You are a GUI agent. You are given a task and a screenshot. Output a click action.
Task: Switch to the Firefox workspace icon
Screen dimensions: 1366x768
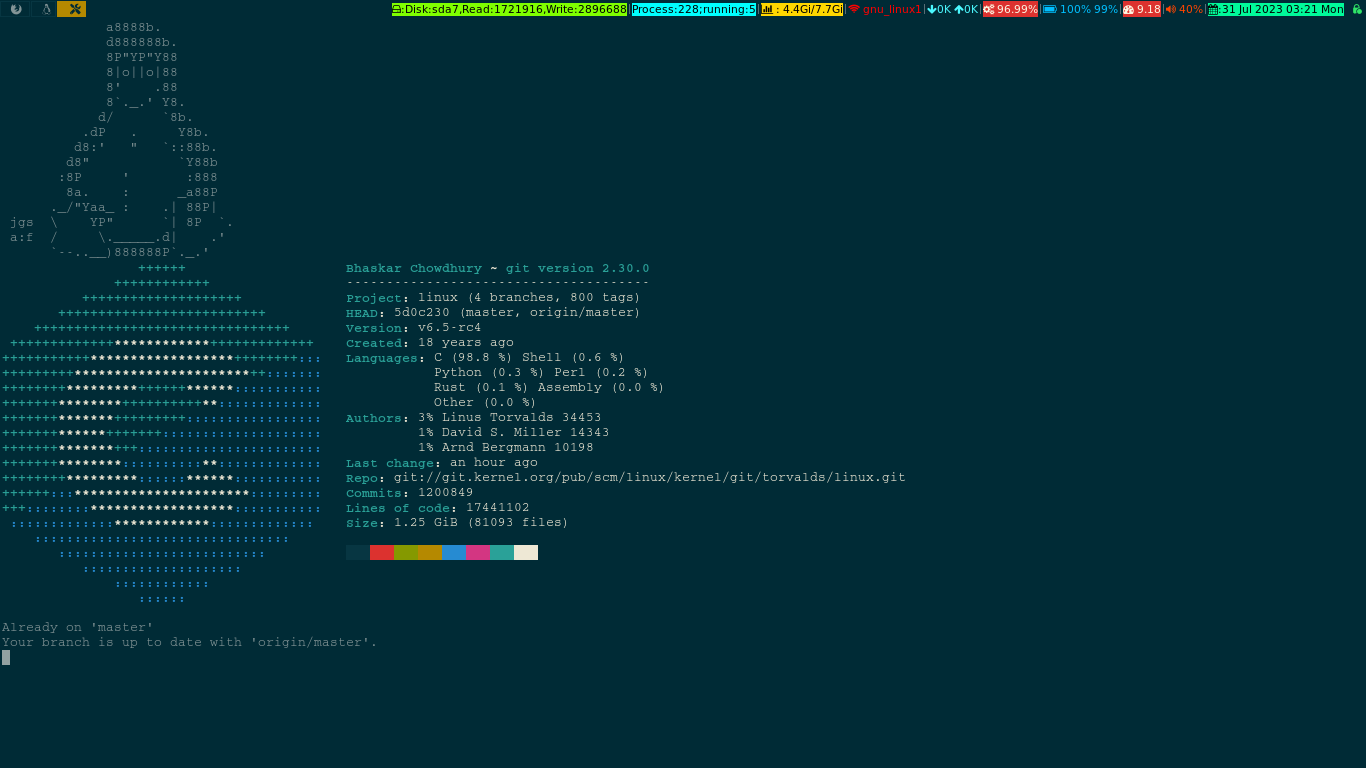coord(15,9)
